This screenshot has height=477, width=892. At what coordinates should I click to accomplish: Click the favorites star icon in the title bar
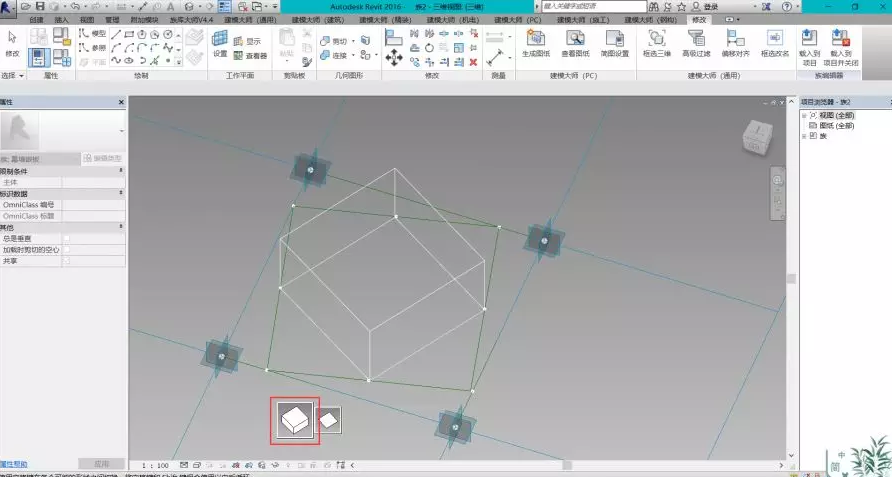681,7
